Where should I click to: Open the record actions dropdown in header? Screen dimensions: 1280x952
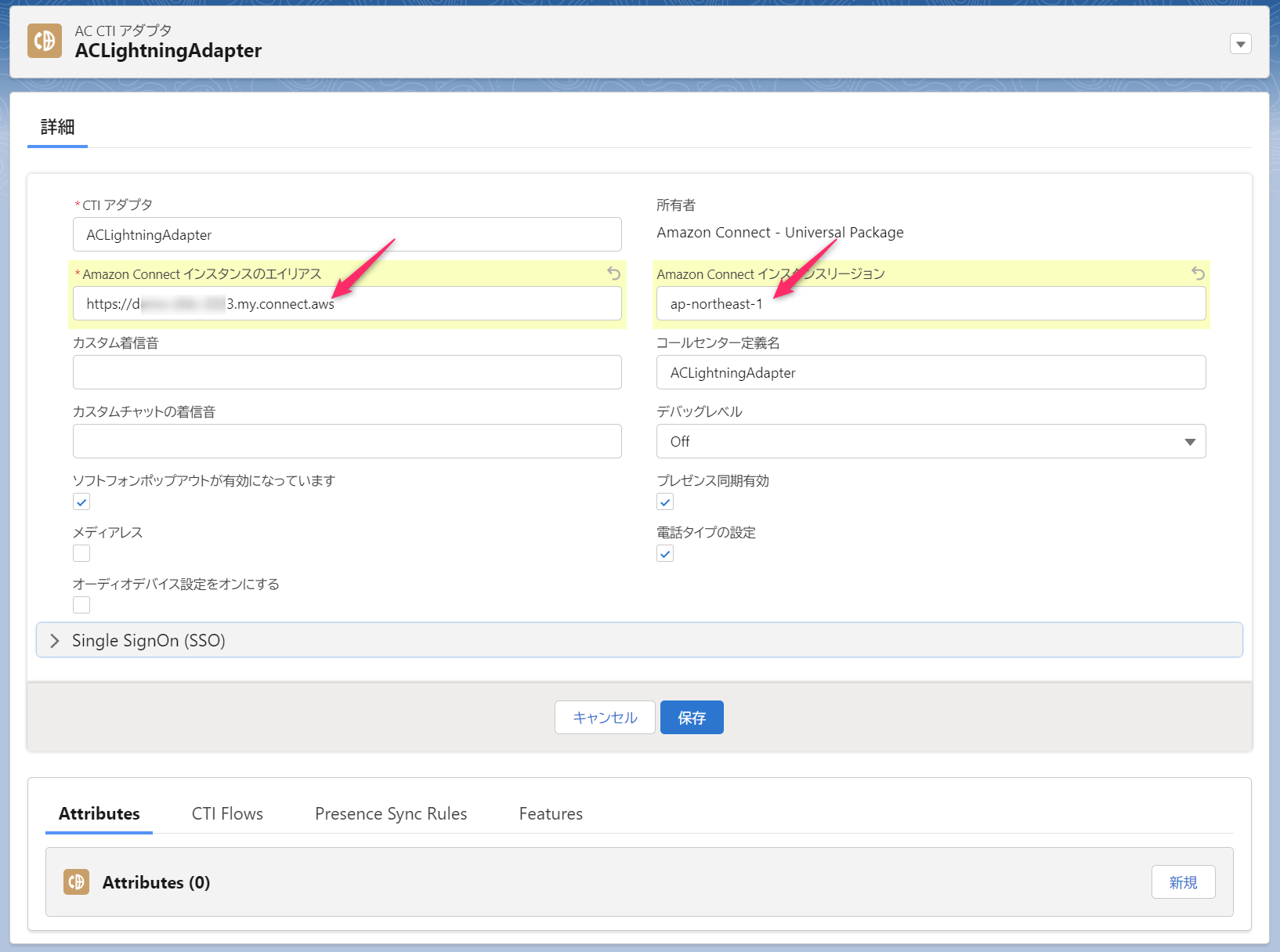(x=1240, y=44)
